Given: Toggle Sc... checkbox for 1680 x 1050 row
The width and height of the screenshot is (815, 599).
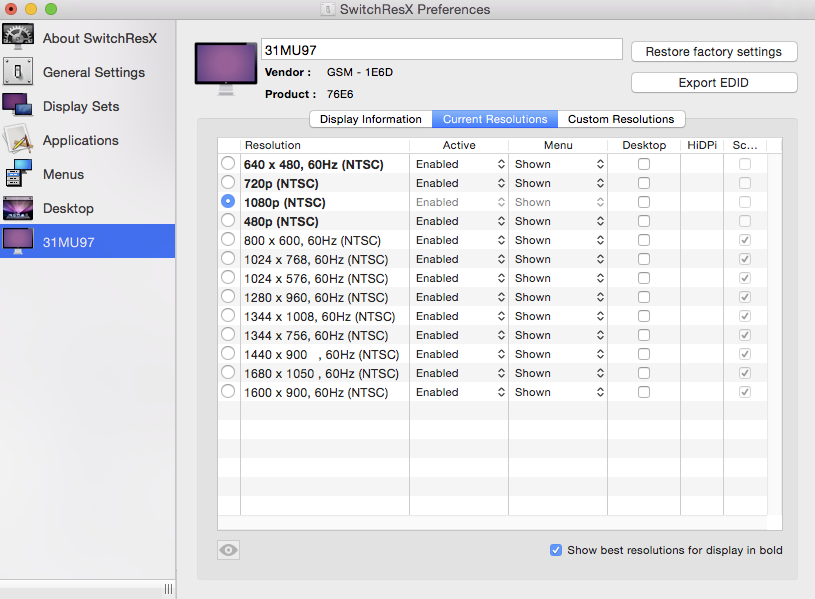Looking at the screenshot, I should point(745,373).
